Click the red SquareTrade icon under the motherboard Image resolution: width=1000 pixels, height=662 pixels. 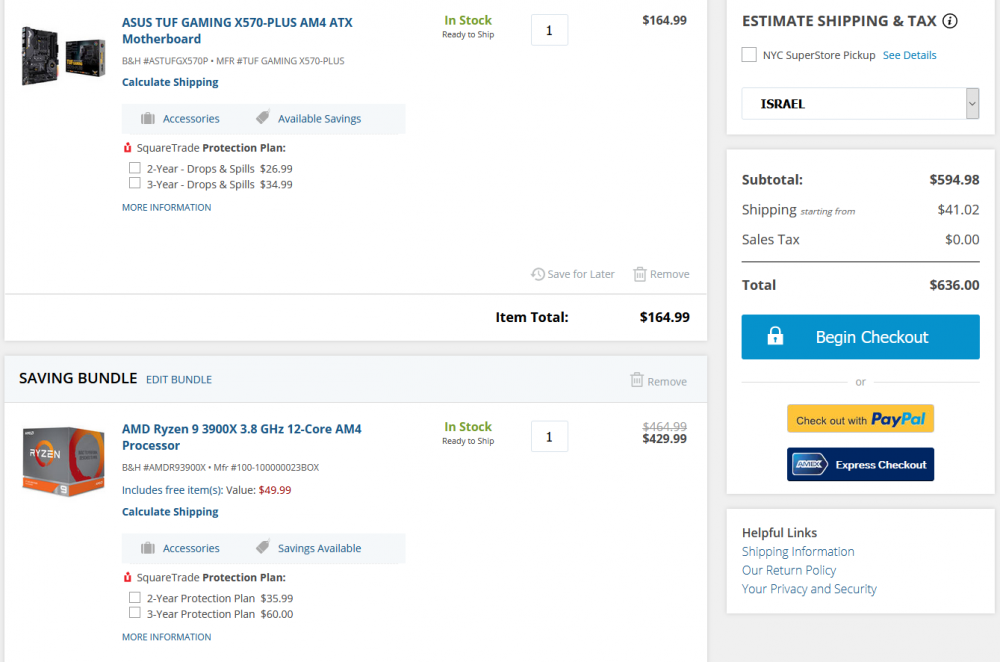pyautogui.click(x=127, y=148)
